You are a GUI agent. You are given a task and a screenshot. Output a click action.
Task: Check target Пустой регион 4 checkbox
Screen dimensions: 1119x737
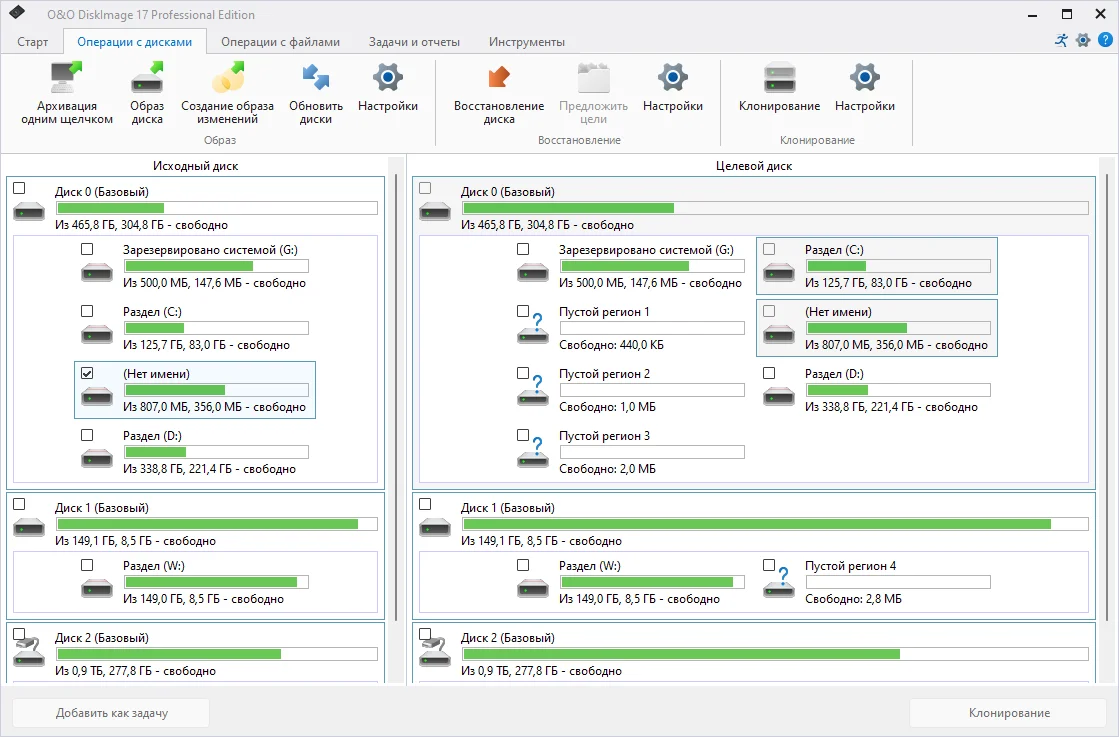click(x=769, y=565)
